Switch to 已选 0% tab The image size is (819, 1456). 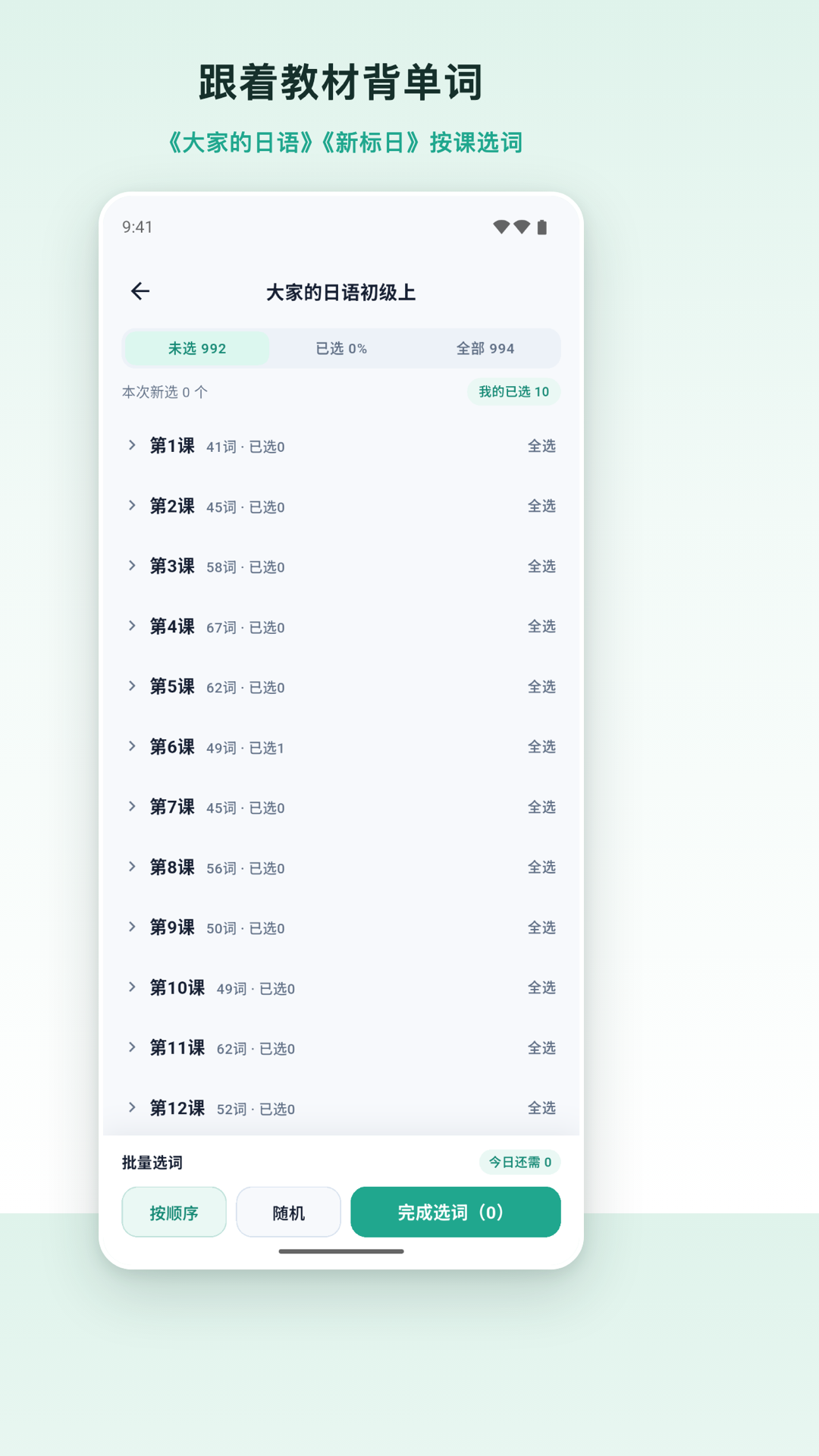pos(341,348)
